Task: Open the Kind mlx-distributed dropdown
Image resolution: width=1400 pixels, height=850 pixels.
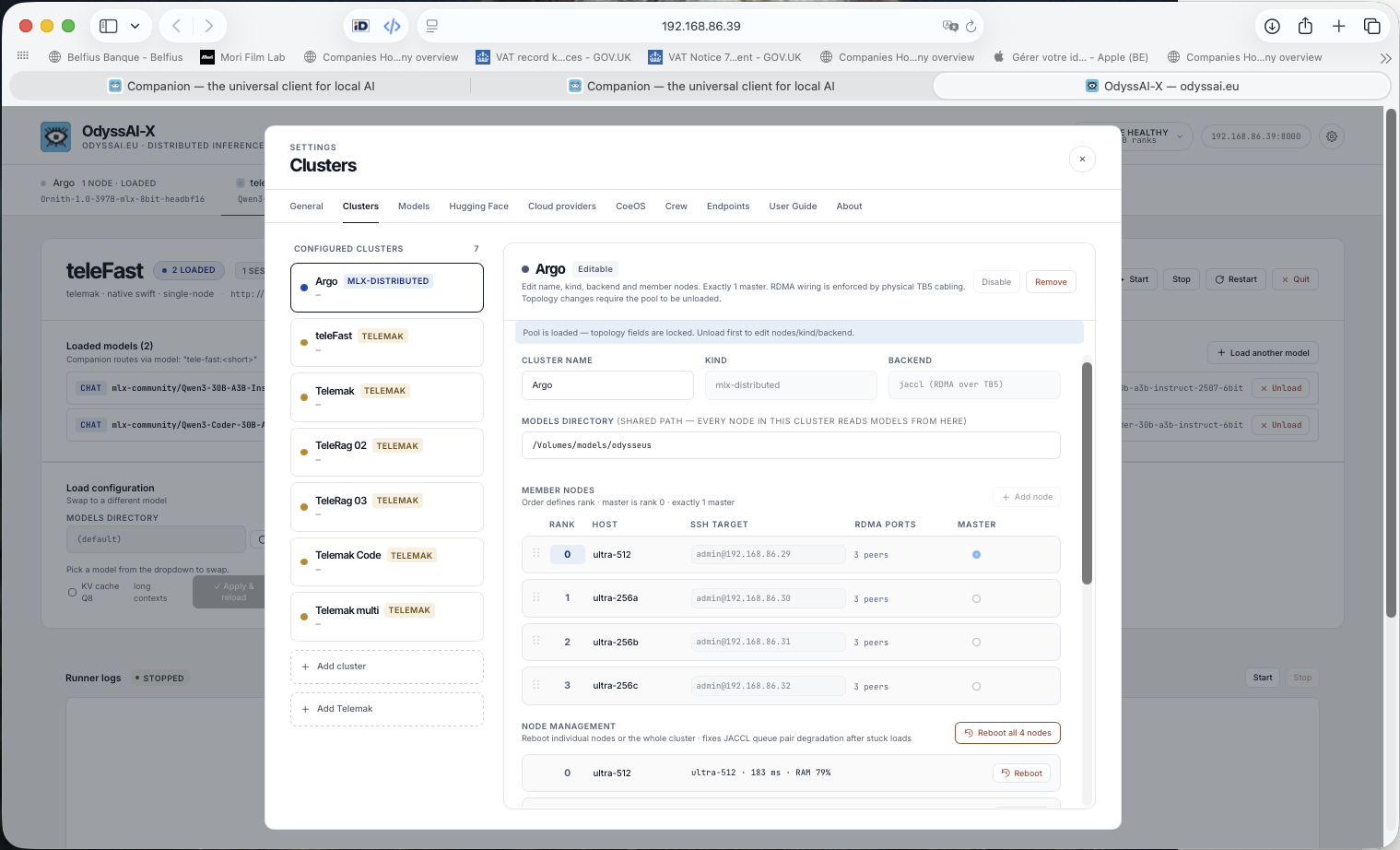Action: point(791,385)
